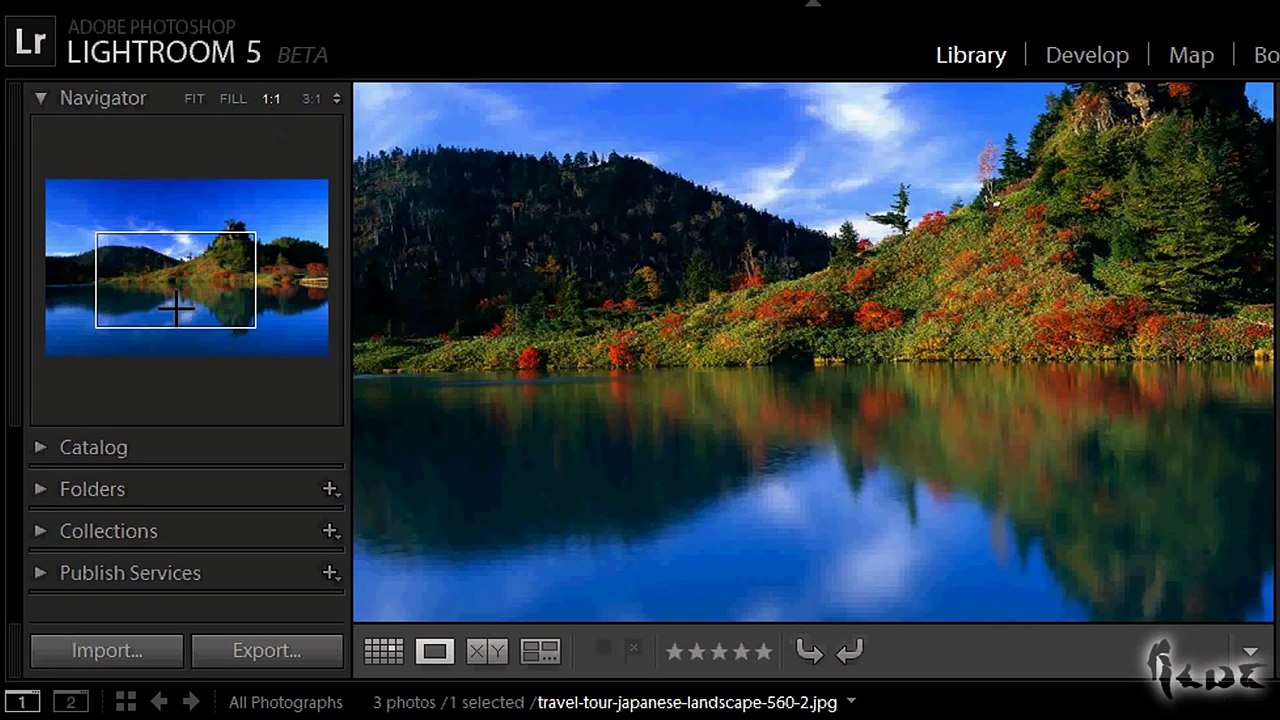Open second window button 2
The height and width of the screenshot is (720, 1280).
pyautogui.click(x=70, y=701)
